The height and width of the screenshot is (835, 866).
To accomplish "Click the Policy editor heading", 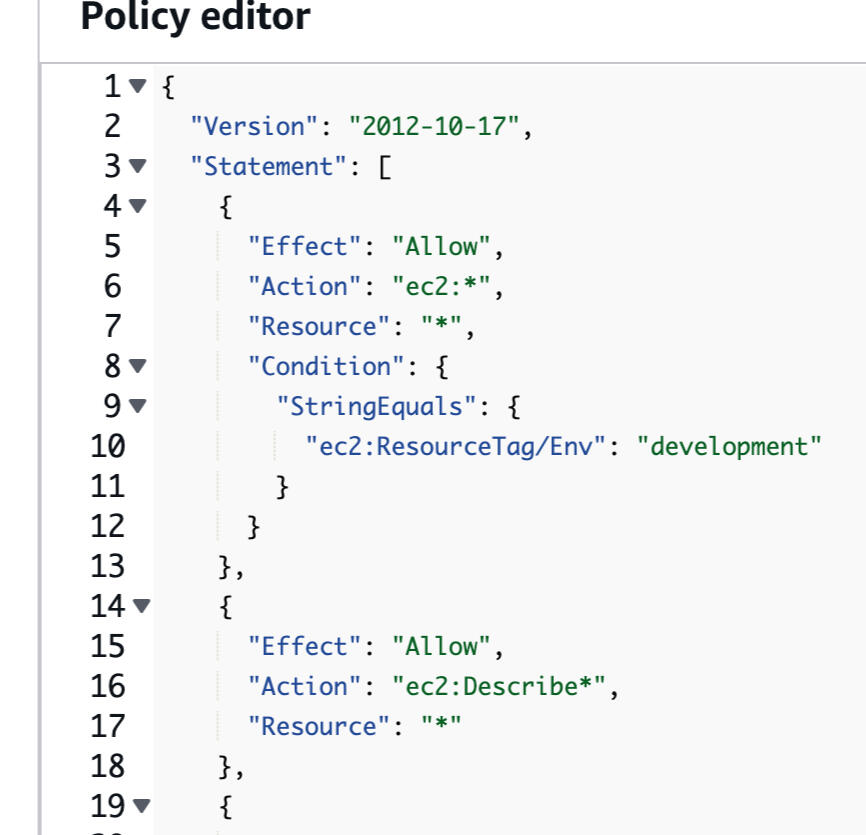I will point(195,18).
